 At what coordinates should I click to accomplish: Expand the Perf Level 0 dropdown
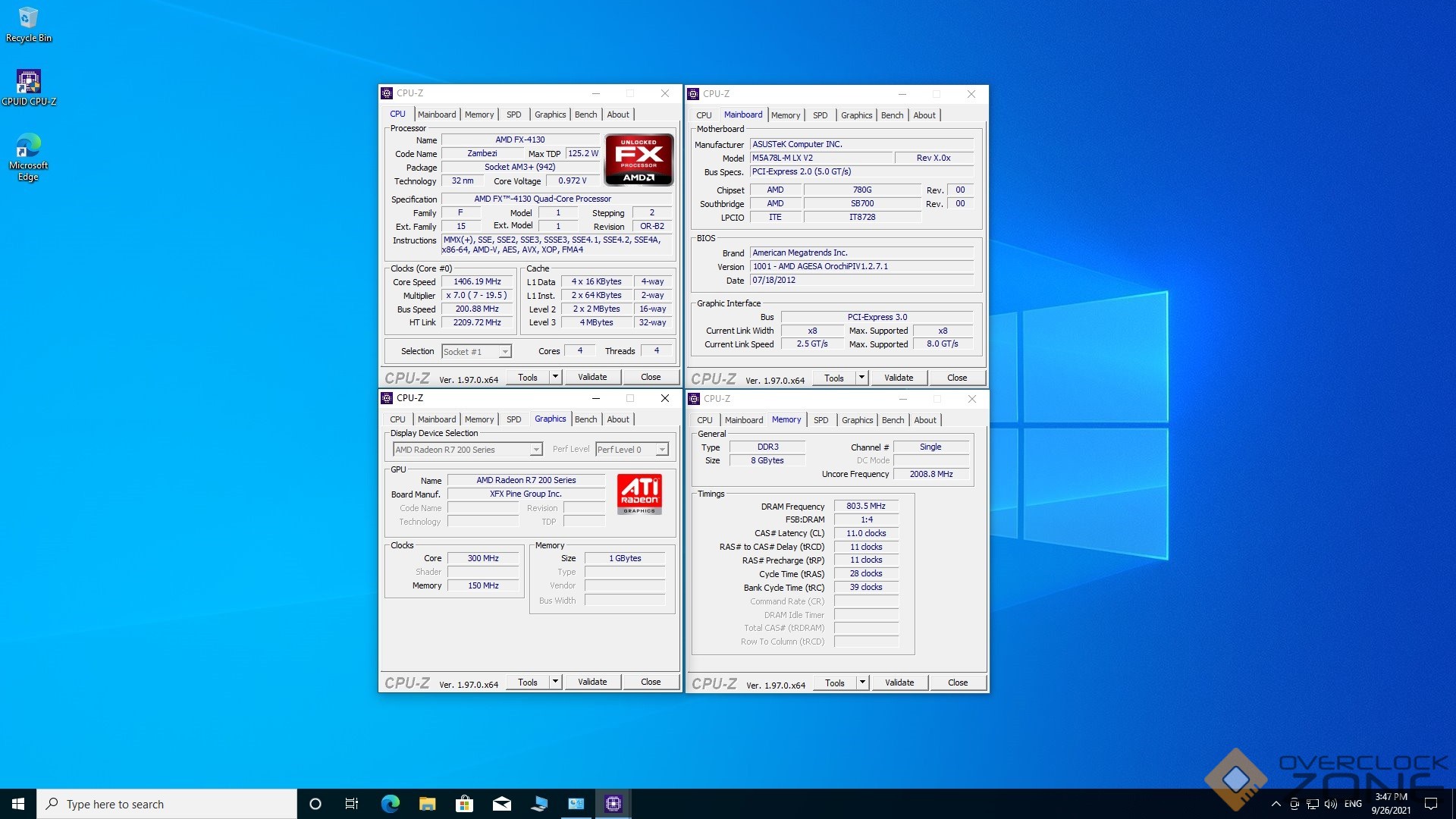[x=661, y=450]
